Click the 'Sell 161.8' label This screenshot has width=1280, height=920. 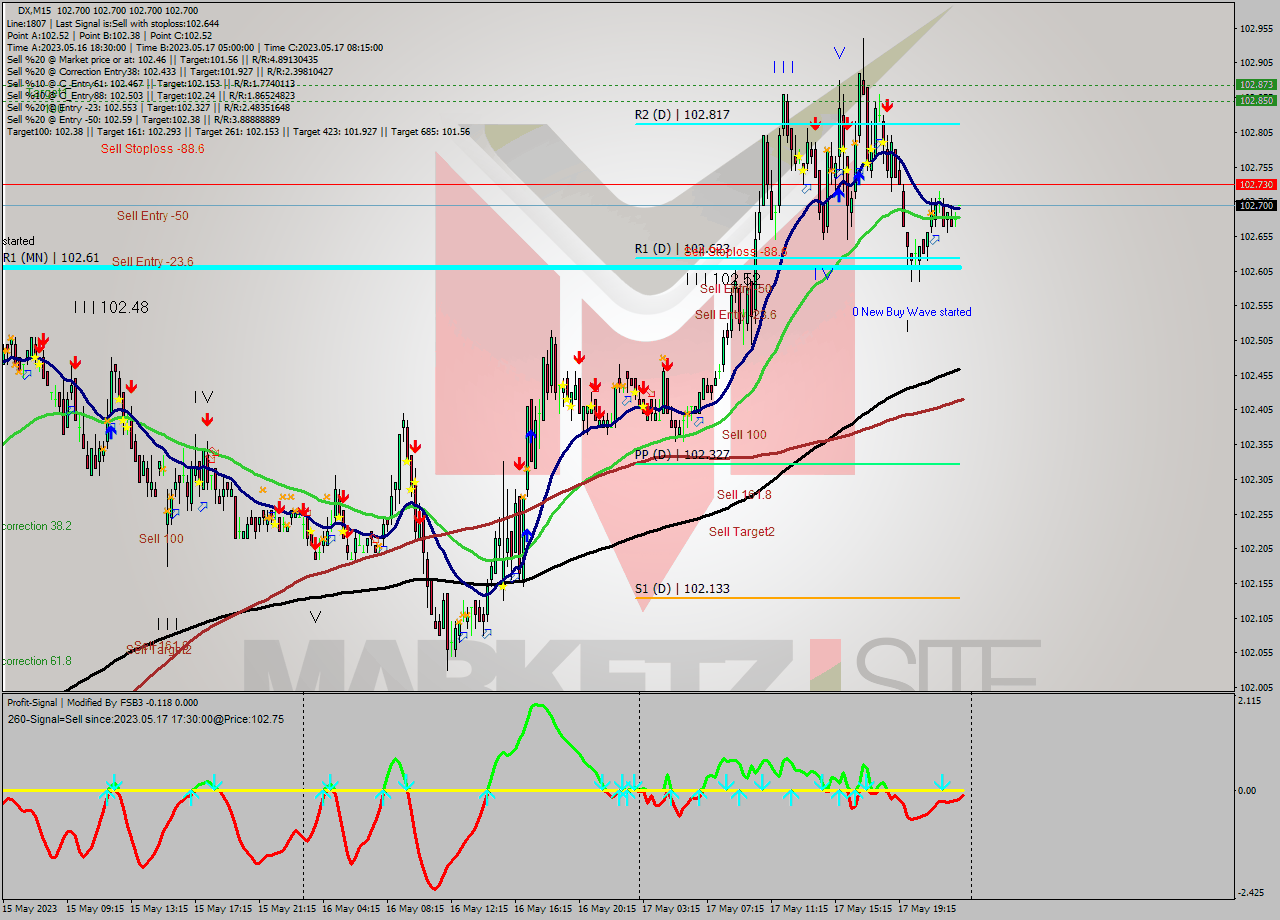[x=744, y=495]
